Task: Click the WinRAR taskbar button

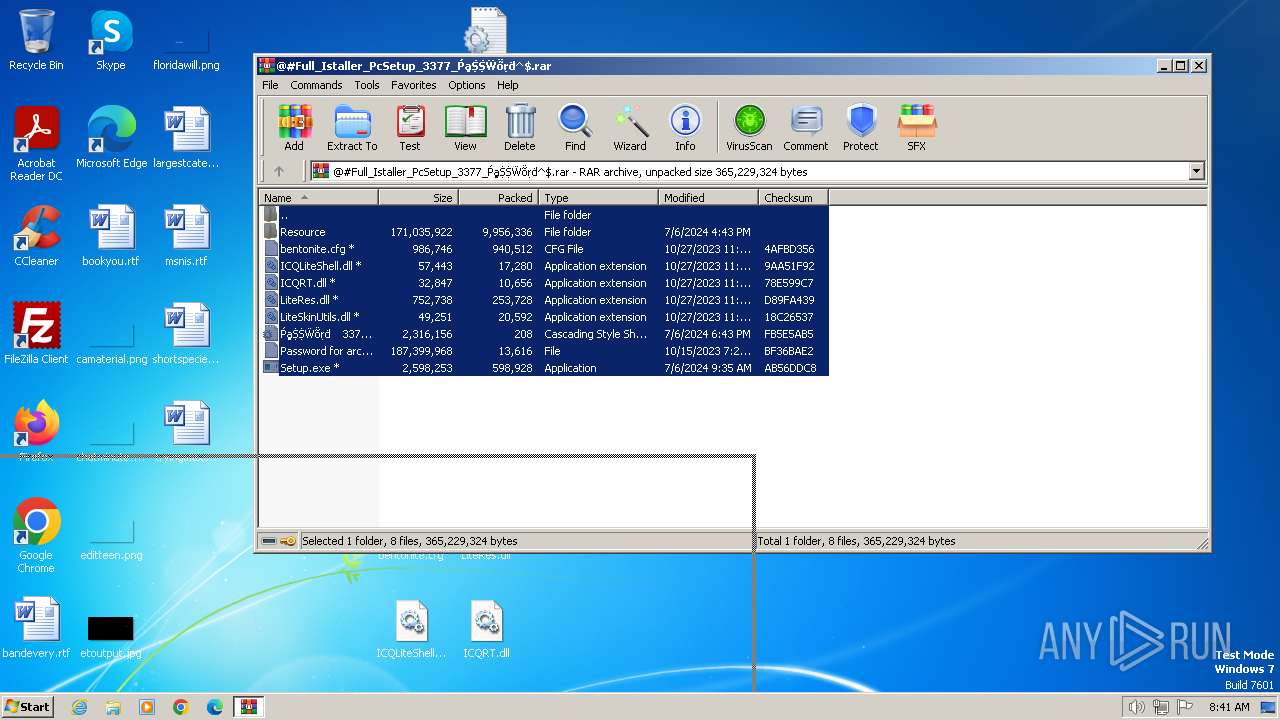Action: 248,707
